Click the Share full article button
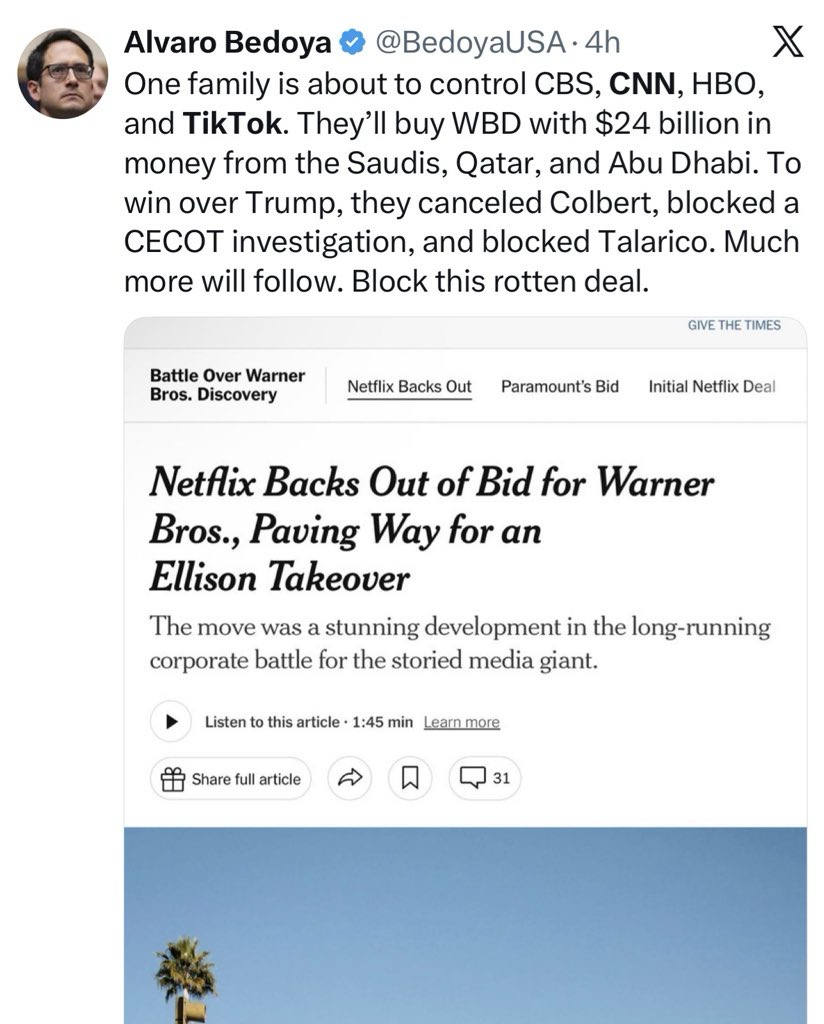Viewport: 824px width, 1024px height. coord(231,779)
